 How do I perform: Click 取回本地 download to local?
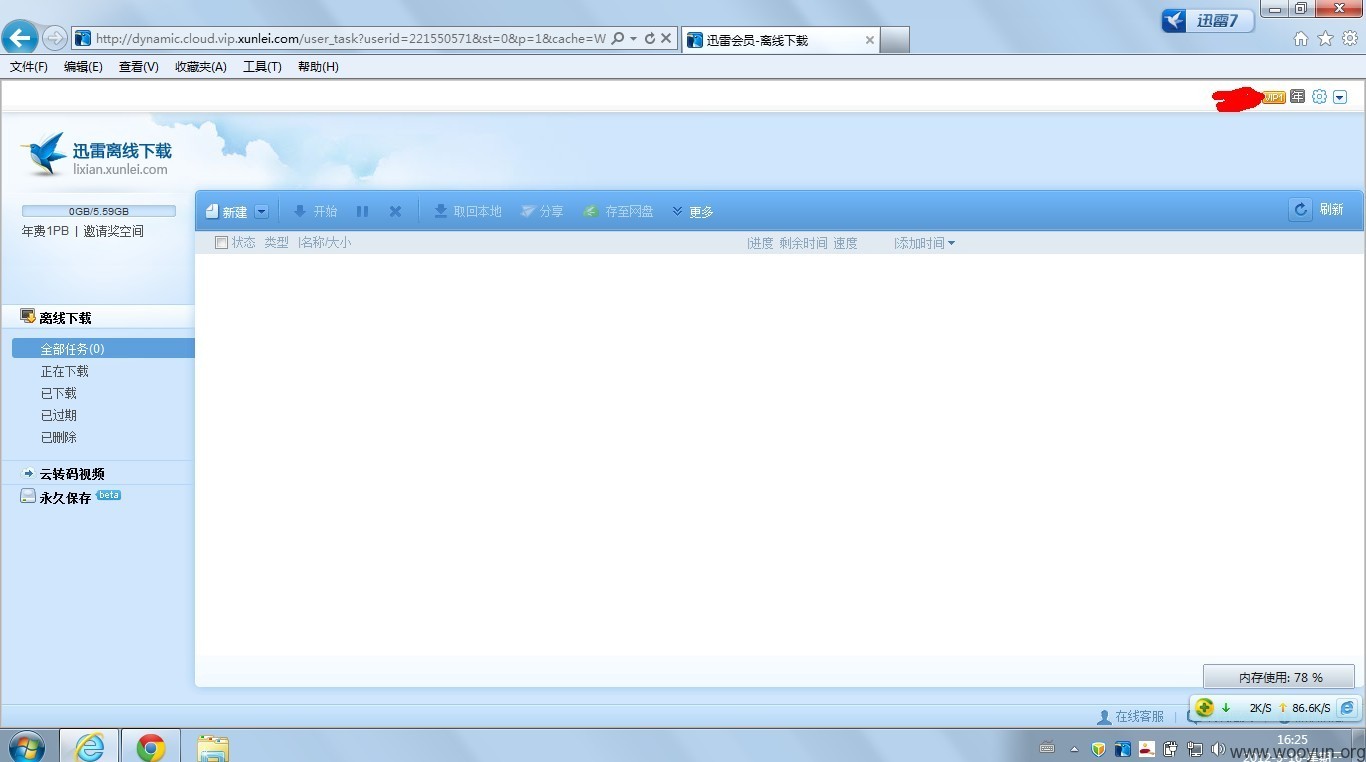coord(467,212)
